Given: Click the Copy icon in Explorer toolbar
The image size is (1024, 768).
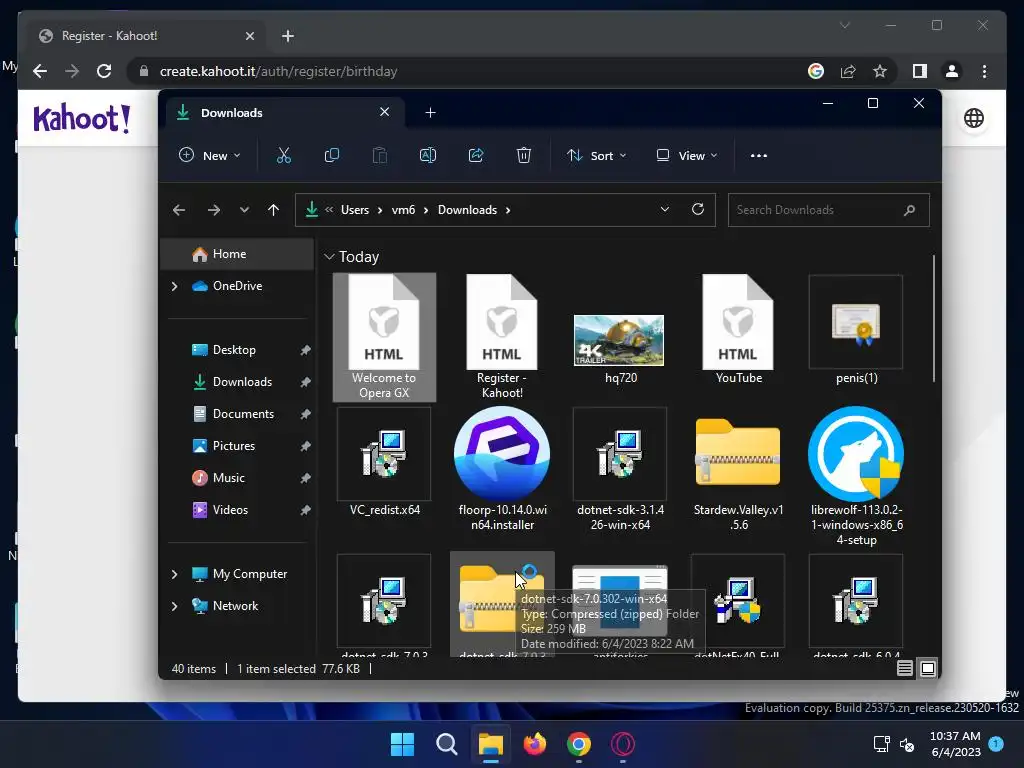Looking at the screenshot, I should pos(332,155).
